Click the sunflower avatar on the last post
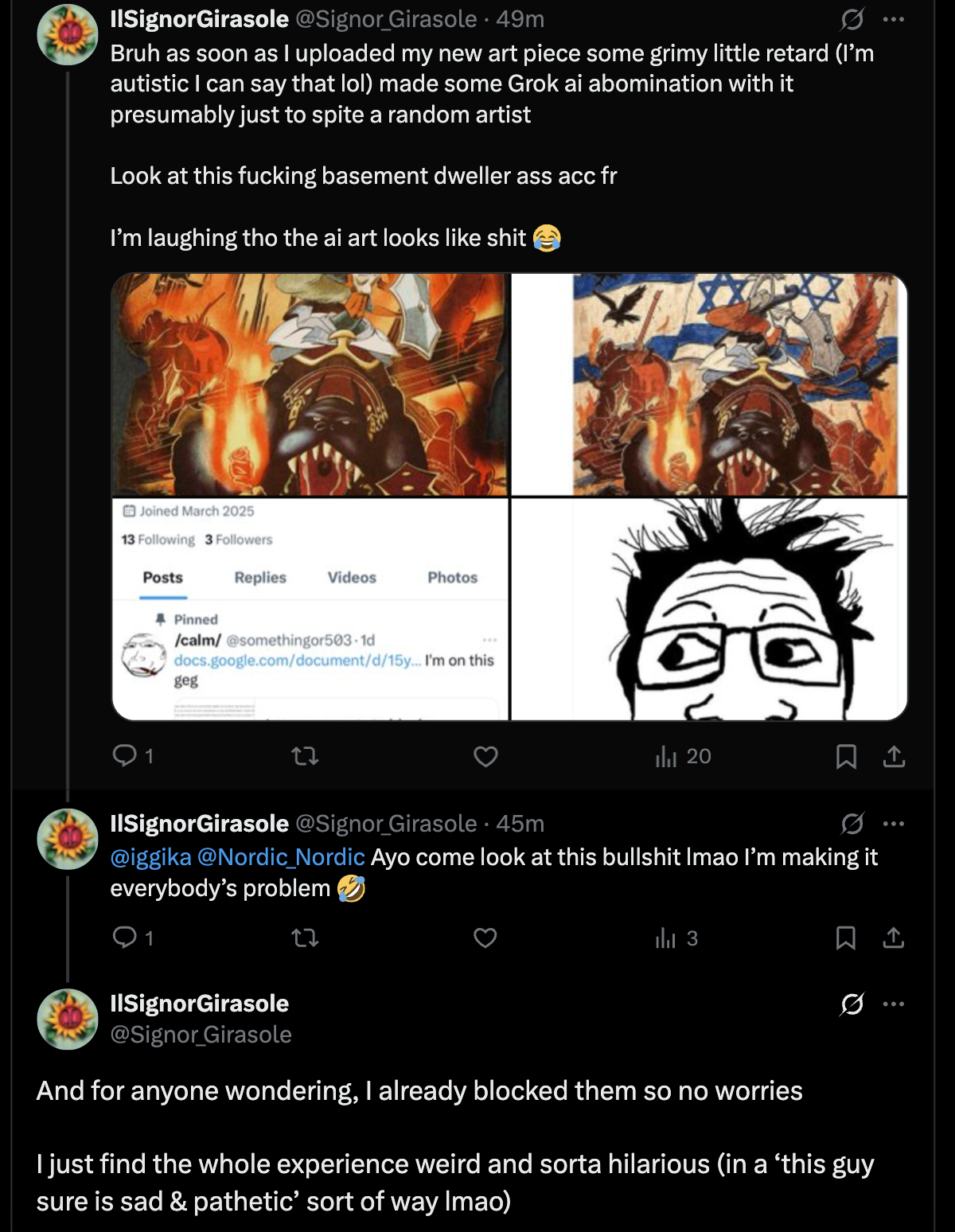Image resolution: width=955 pixels, height=1232 pixels. coord(68,1019)
